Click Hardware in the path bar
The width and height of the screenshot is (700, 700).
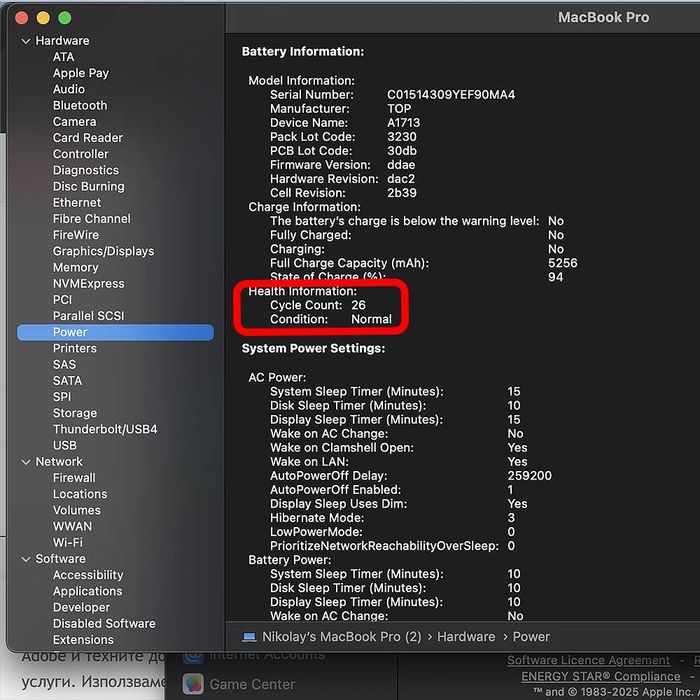click(466, 637)
